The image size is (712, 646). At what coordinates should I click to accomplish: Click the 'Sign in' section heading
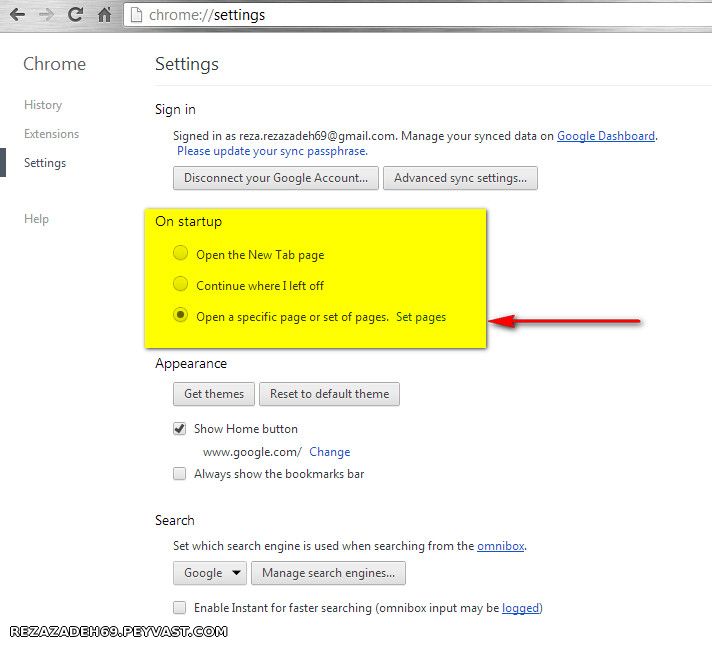coord(175,109)
